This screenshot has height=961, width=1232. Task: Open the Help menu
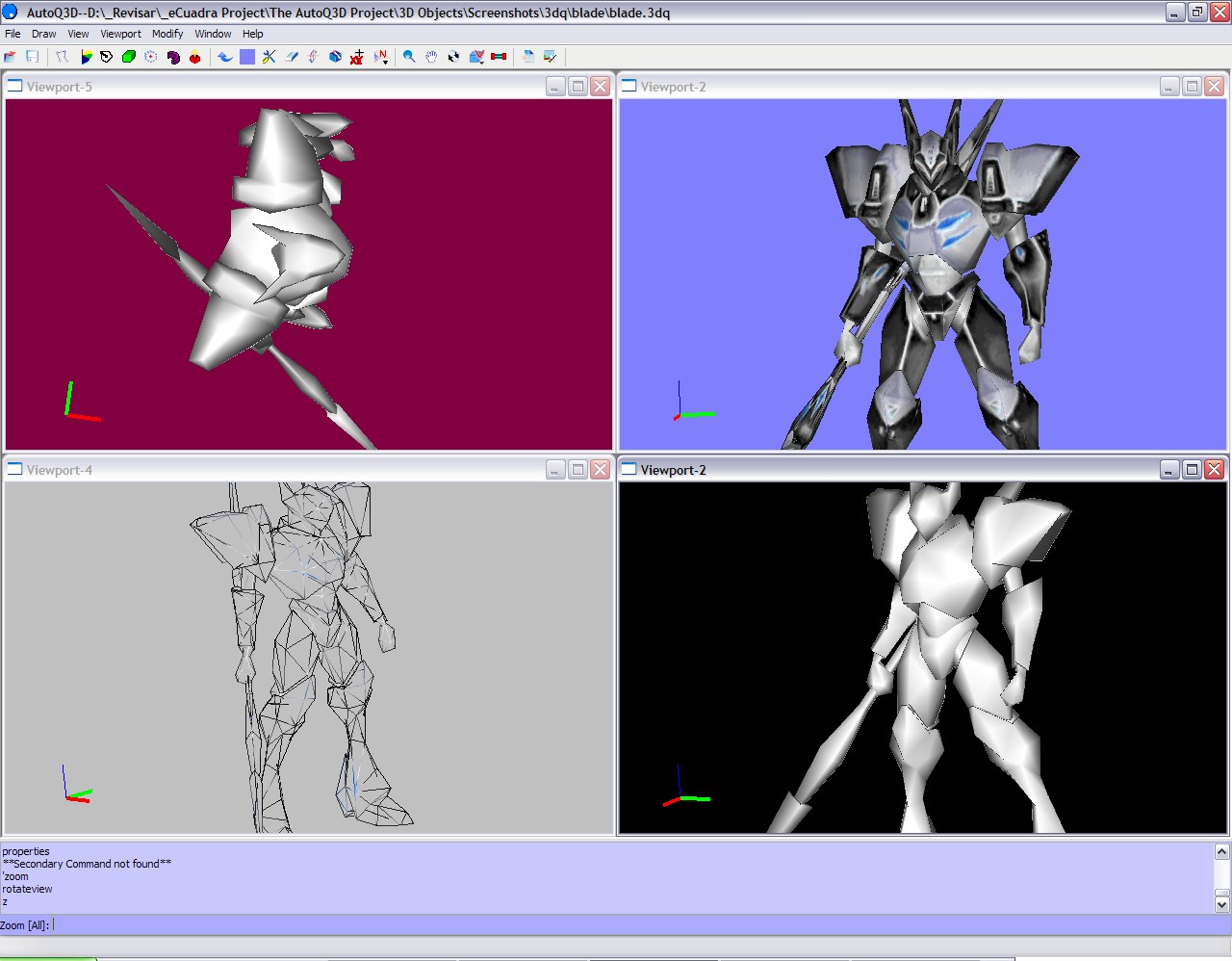253,34
